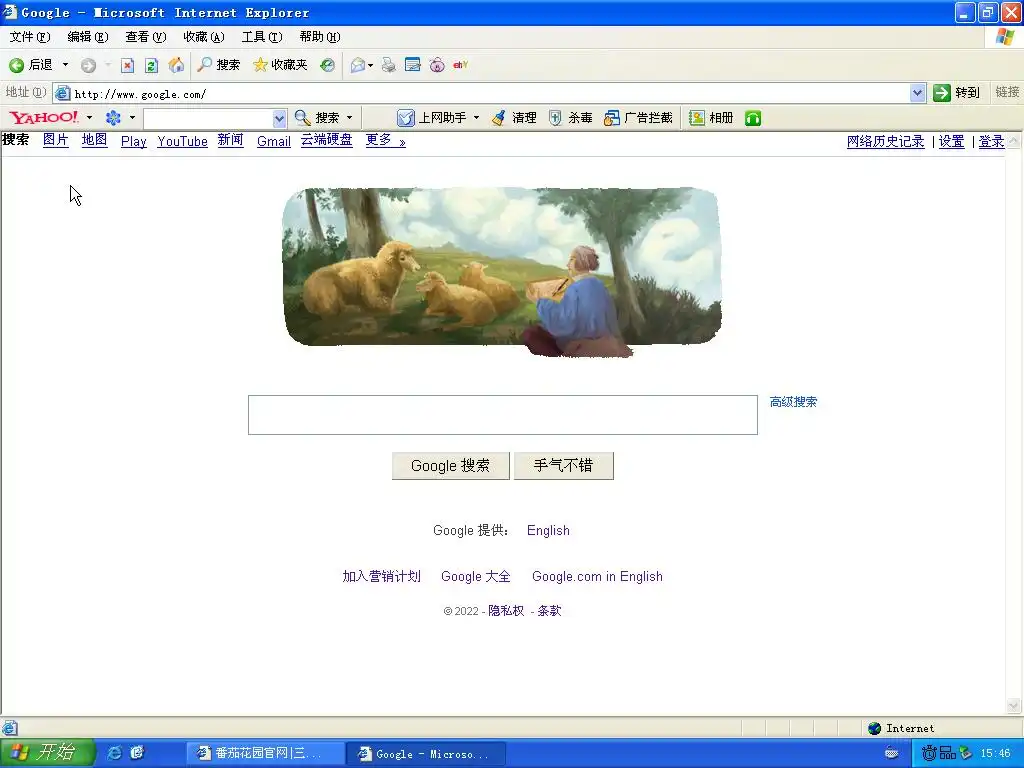Screen dimensions: 1024x768
Task: Click the 15:46 system tray clock
Action: point(995,753)
